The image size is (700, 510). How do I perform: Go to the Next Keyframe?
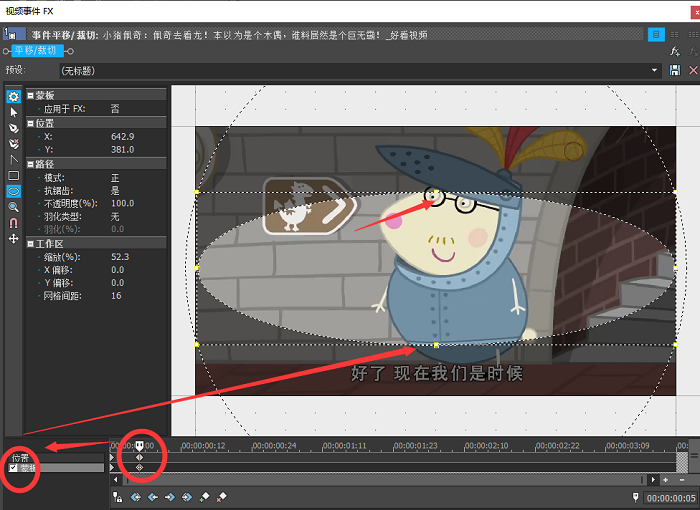click(170, 497)
